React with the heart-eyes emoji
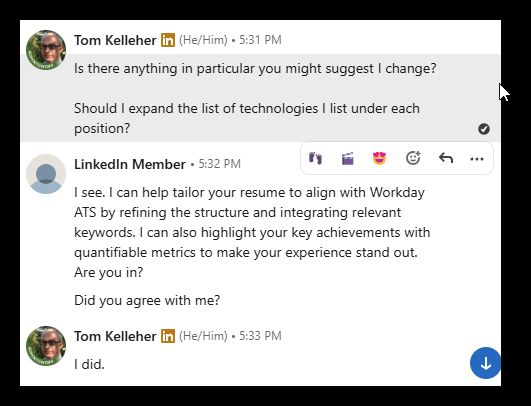The image size is (531, 406). (x=379, y=158)
